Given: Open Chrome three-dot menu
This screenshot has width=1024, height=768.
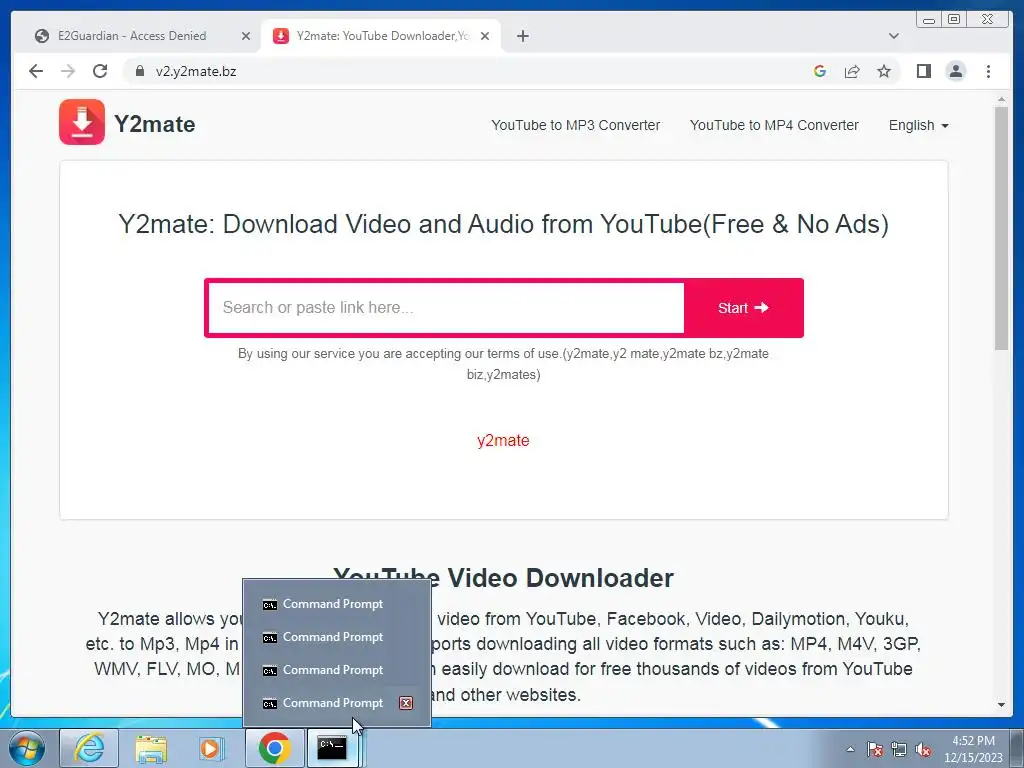Looking at the screenshot, I should pos(989,71).
